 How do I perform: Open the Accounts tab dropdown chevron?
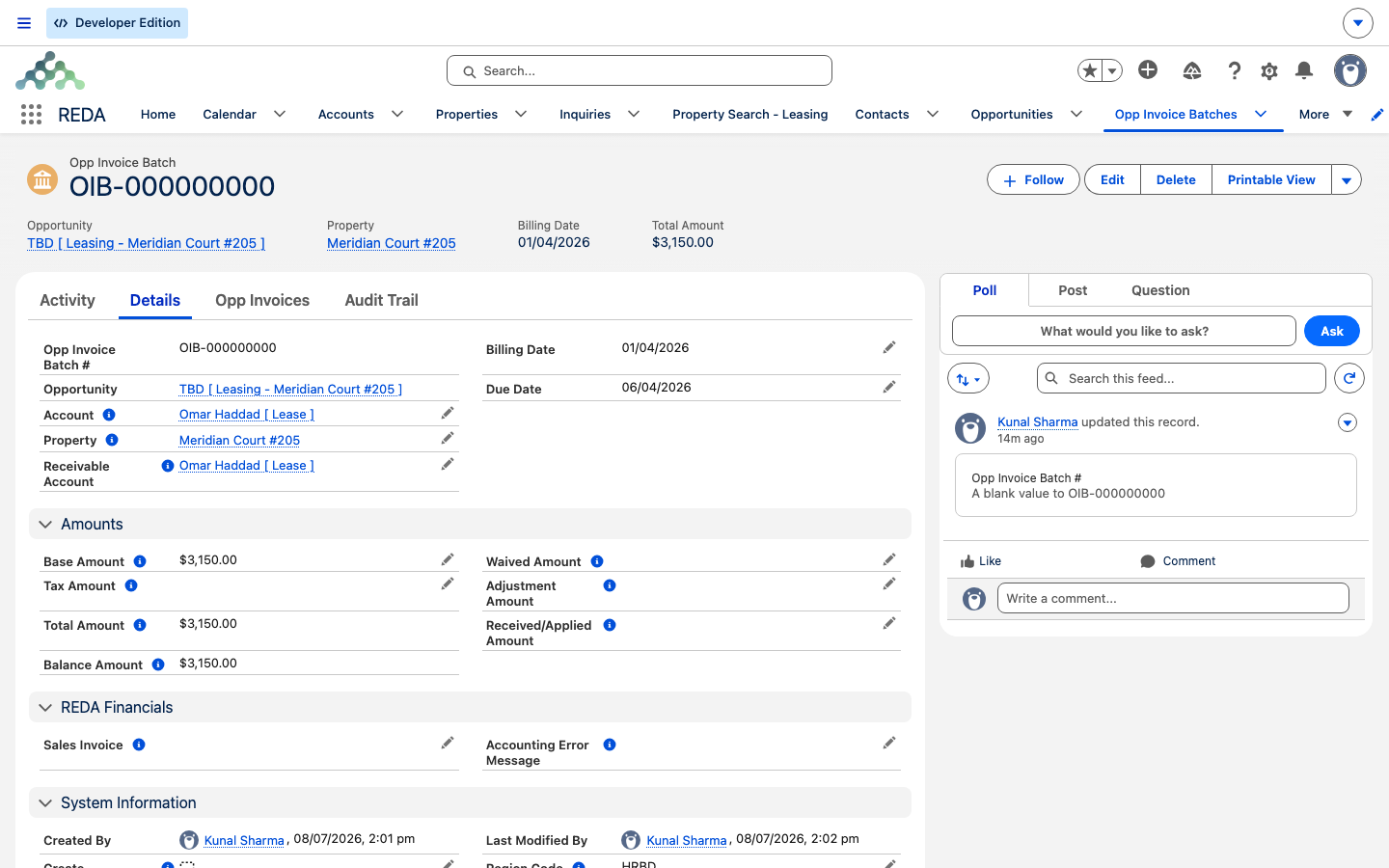[397, 114]
